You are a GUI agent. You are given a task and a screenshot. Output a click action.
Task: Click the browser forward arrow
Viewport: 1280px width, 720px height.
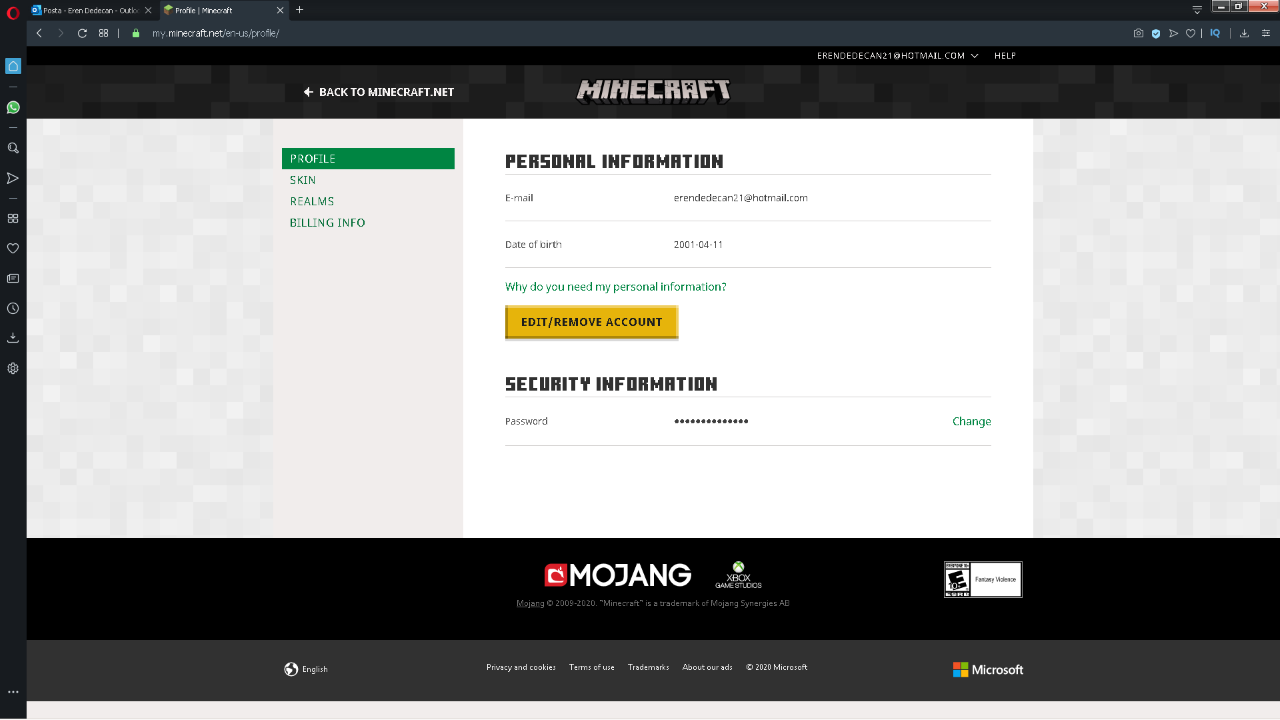(x=60, y=33)
